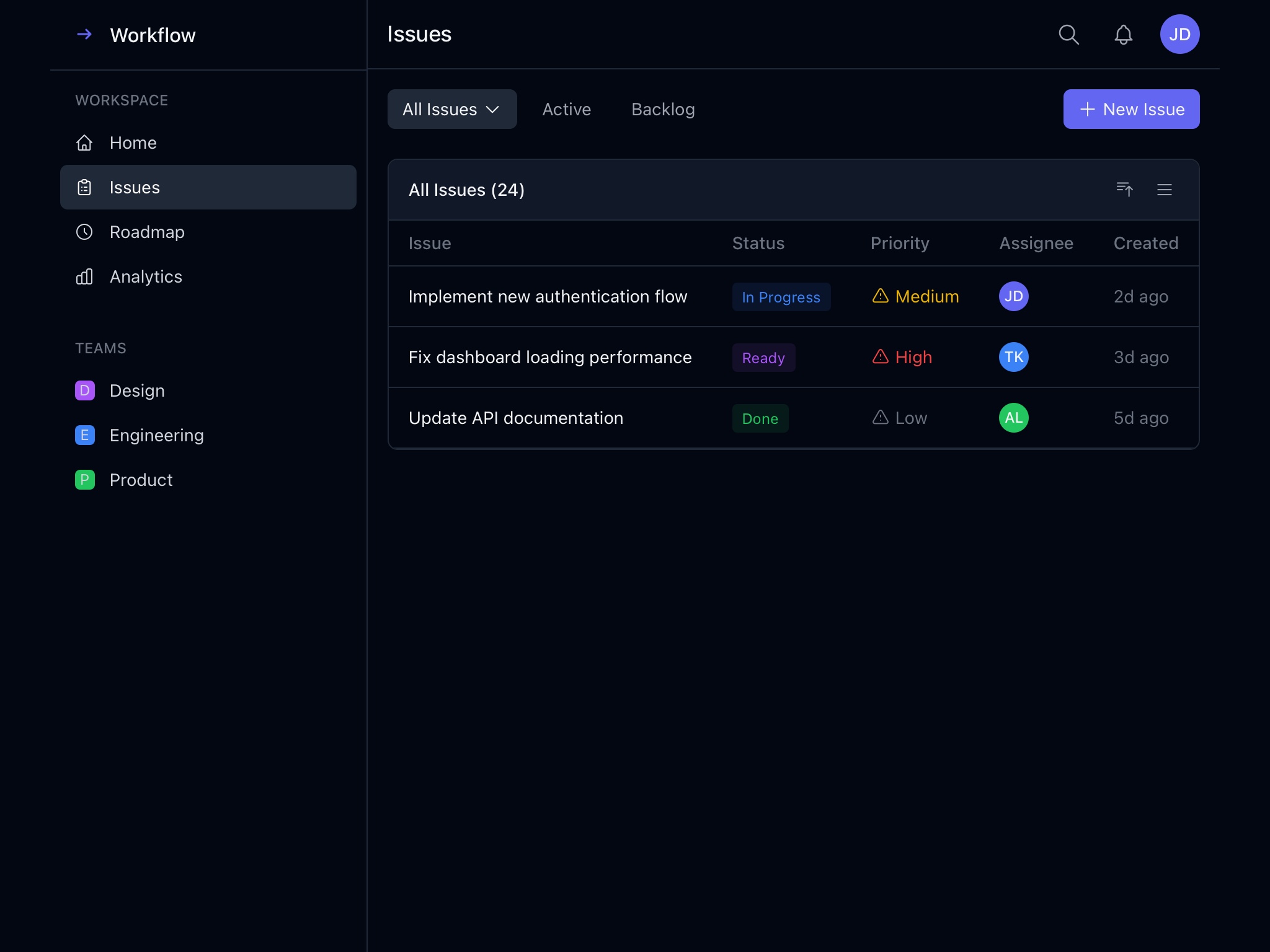Viewport: 1270px width, 952px height.
Task: Switch to the Active tab
Action: [566, 109]
